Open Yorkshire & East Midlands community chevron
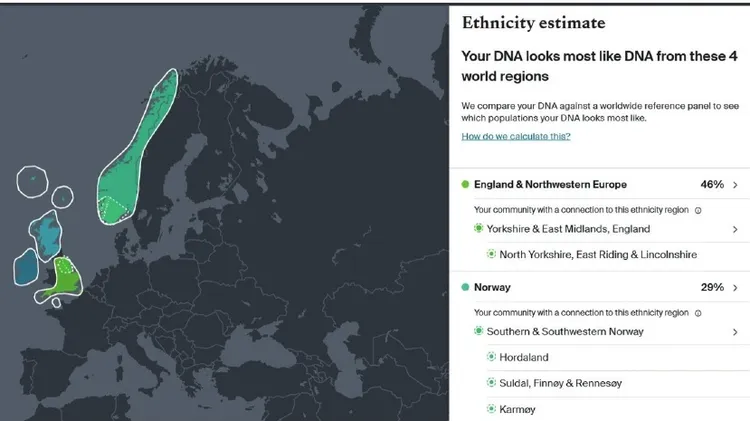The width and height of the screenshot is (750, 421). (735, 229)
